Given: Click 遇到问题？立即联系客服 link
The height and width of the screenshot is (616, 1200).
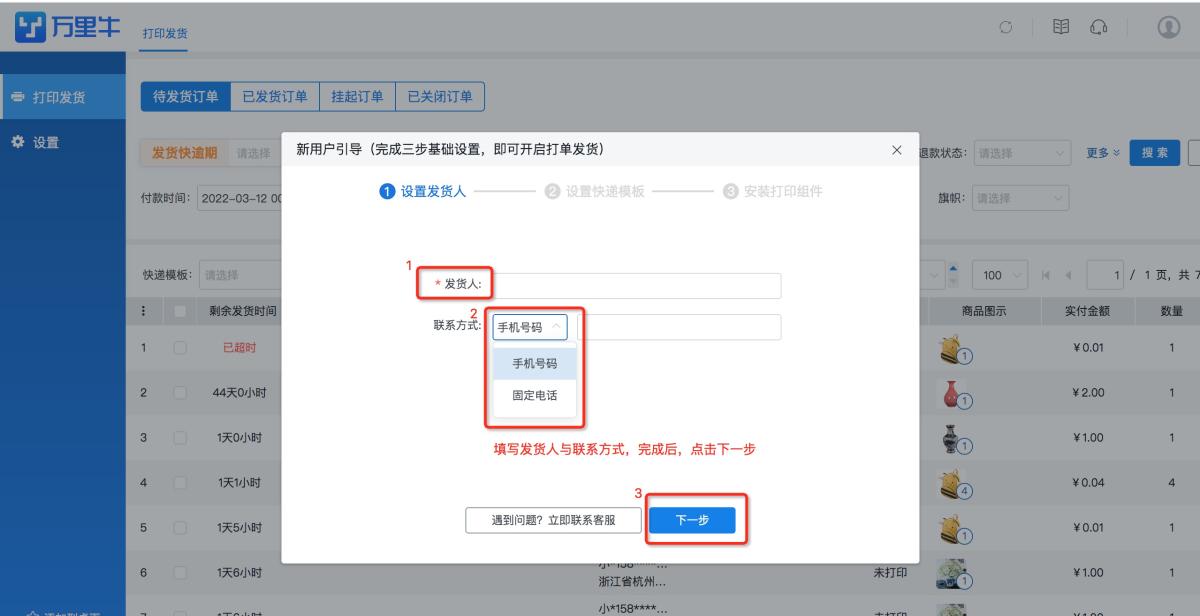Looking at the screenshot, I should pyautogui.click(x=553, y=519).
